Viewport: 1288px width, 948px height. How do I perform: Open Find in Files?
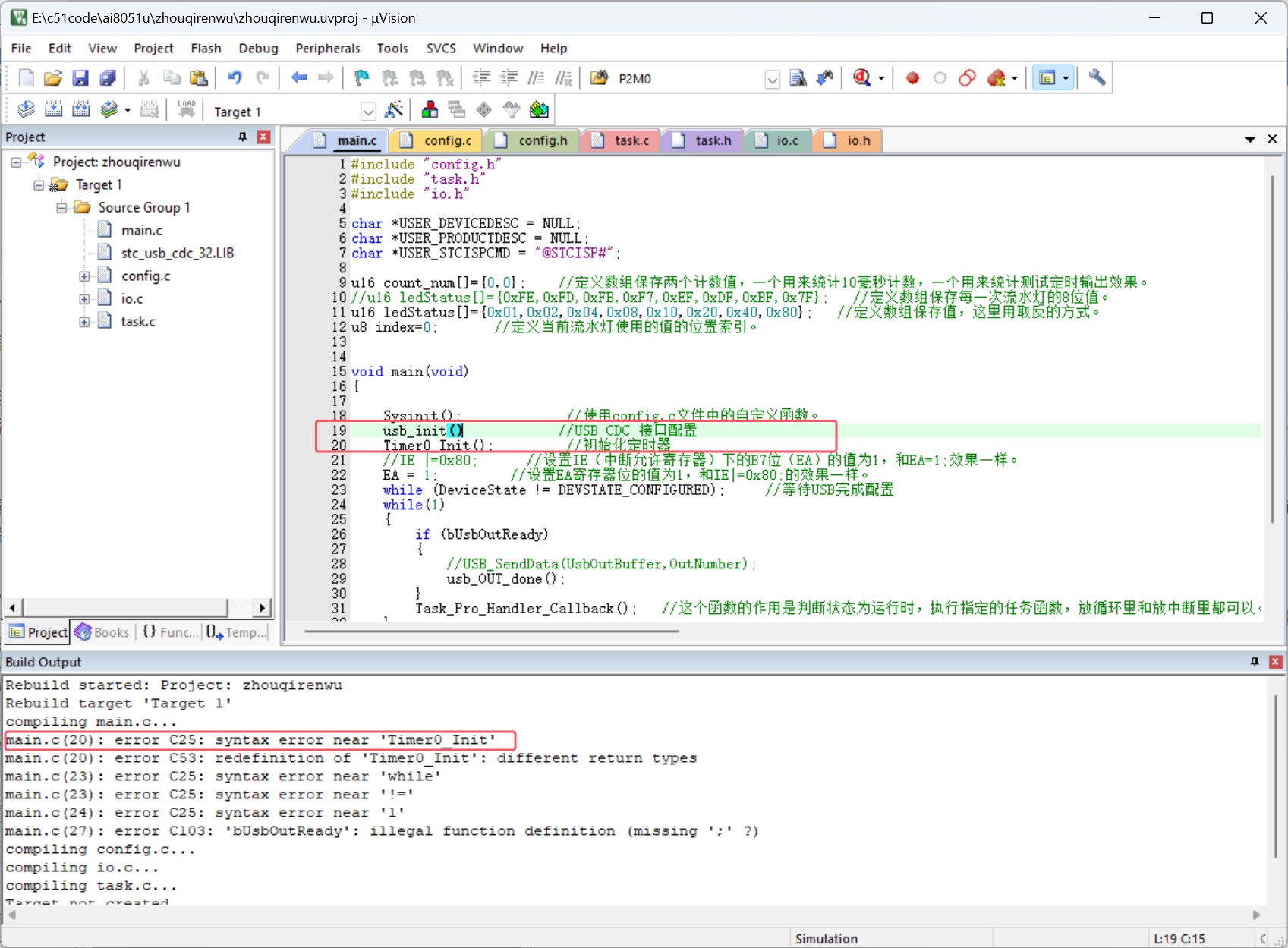coord(599,78)
